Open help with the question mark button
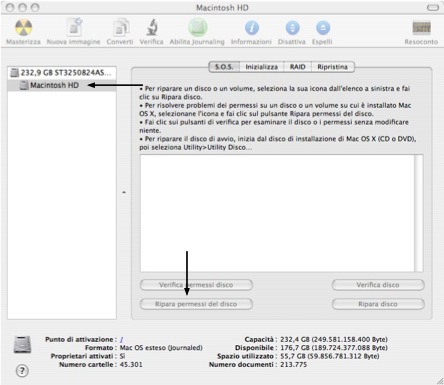 22,371
